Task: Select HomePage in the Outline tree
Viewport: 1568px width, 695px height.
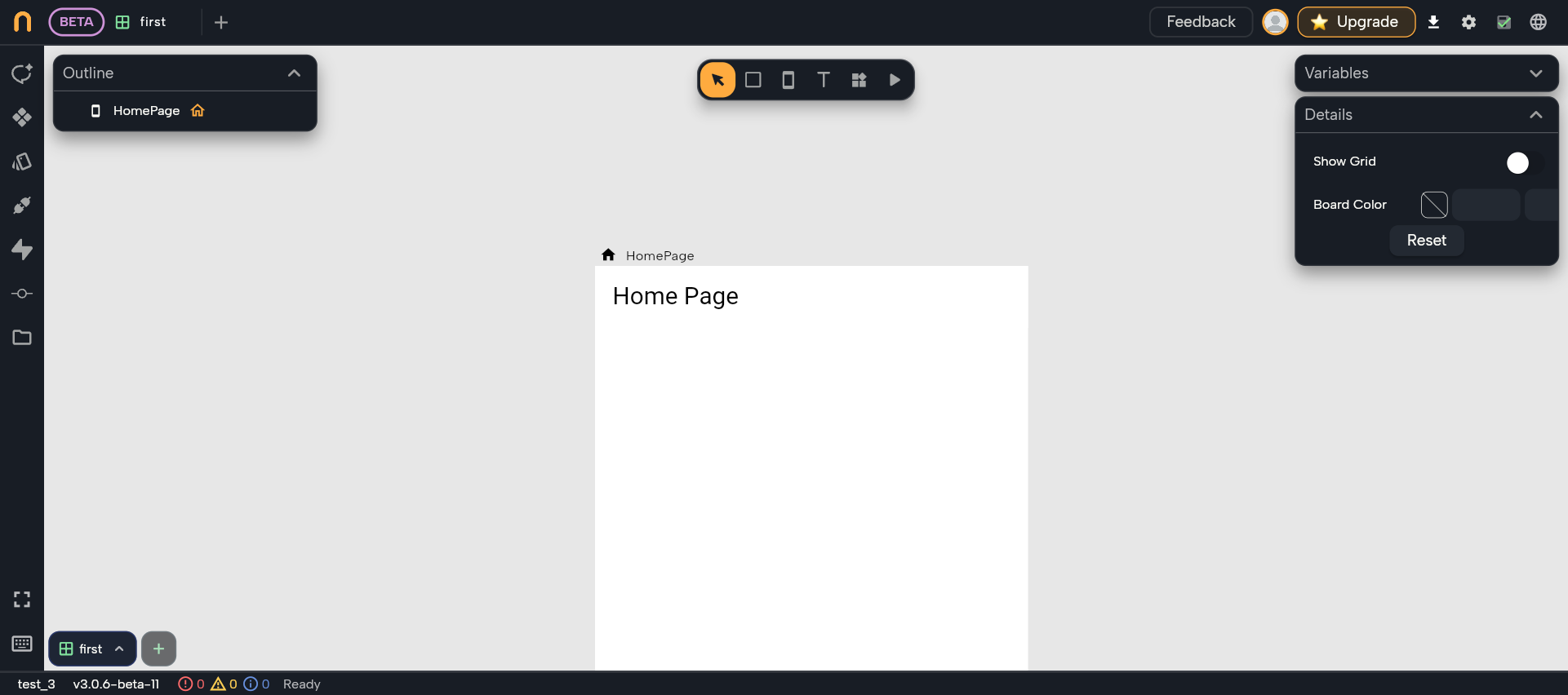Action: [x=146, y=111]
